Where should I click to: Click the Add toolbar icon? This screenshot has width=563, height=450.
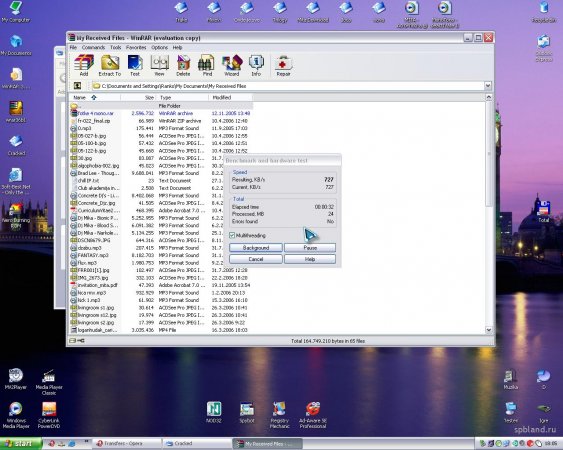(84, 65)
